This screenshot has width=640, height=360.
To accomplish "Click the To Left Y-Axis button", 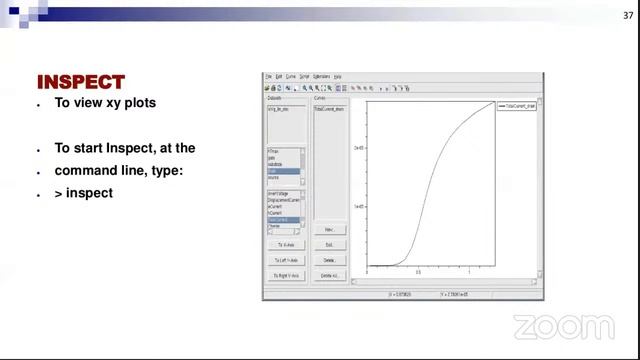I will [x=286, y=260].
